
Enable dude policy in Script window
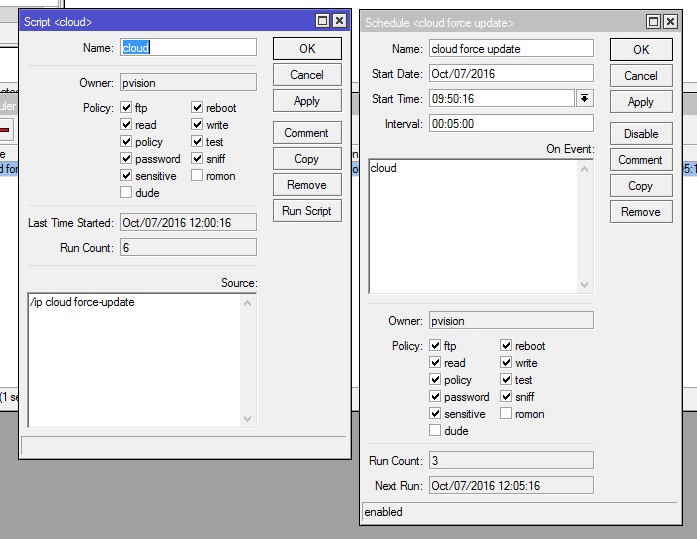click(126, 192)
